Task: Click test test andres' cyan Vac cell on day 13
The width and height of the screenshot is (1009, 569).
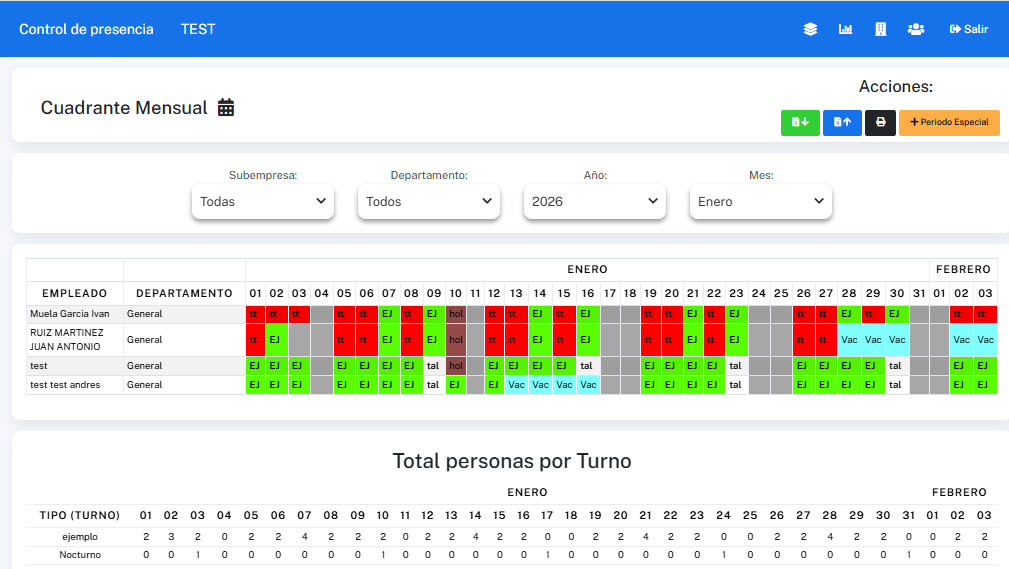Action: (x=516, y=385)
